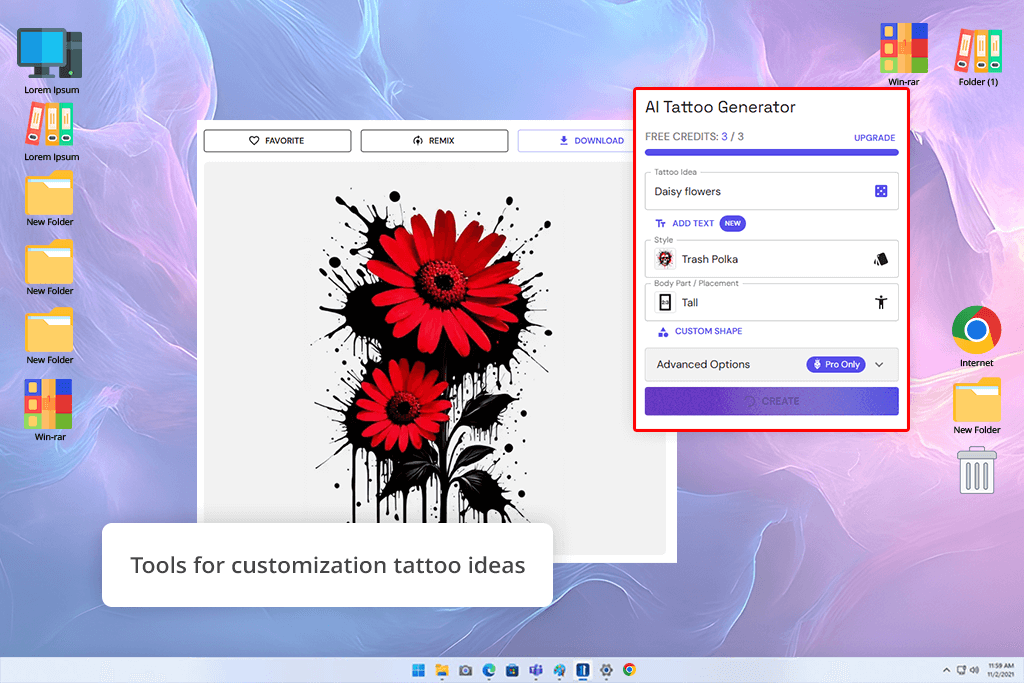Launch Microsoft Edge from the taskbar

coord(489,670)
